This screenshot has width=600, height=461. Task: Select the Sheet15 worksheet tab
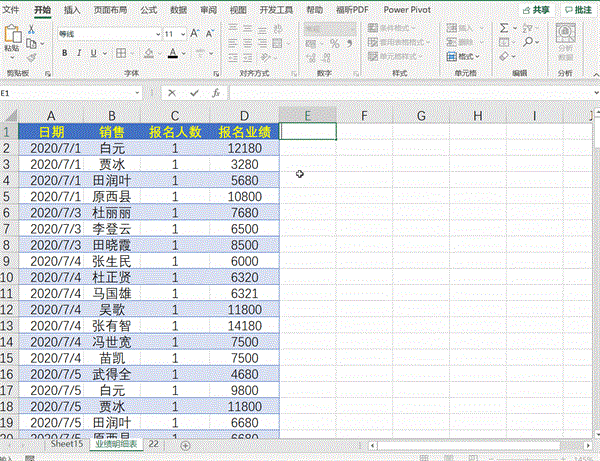point(67,445)
